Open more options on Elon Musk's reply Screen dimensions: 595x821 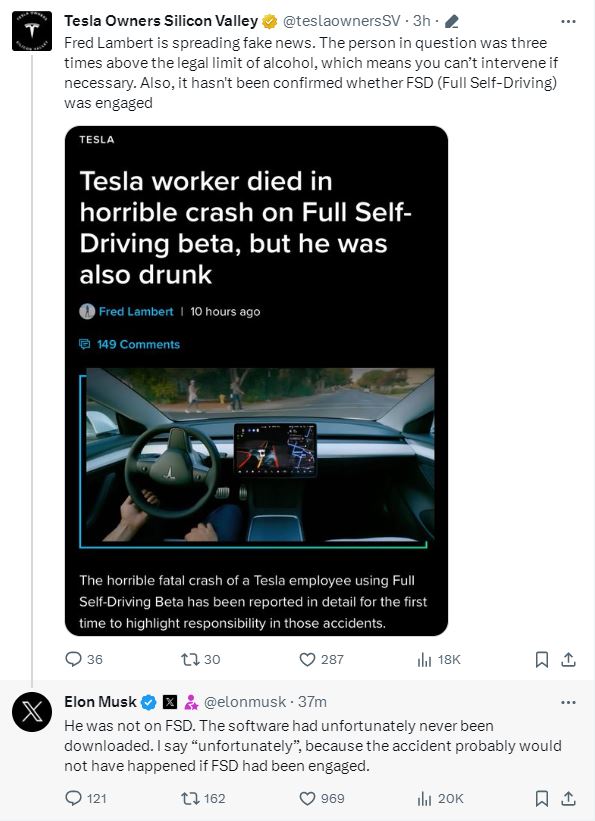pyautogui.click(x=568, y=702)
